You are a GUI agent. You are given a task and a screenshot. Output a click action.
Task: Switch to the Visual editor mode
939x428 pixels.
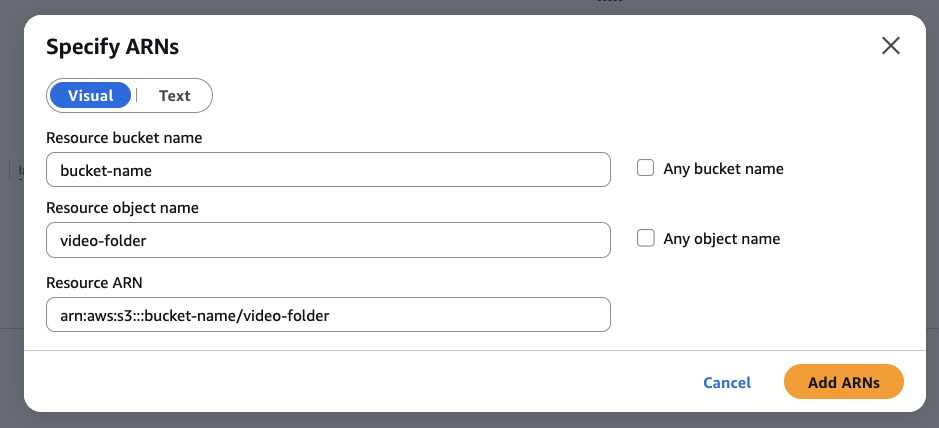(x=90, y=96)
